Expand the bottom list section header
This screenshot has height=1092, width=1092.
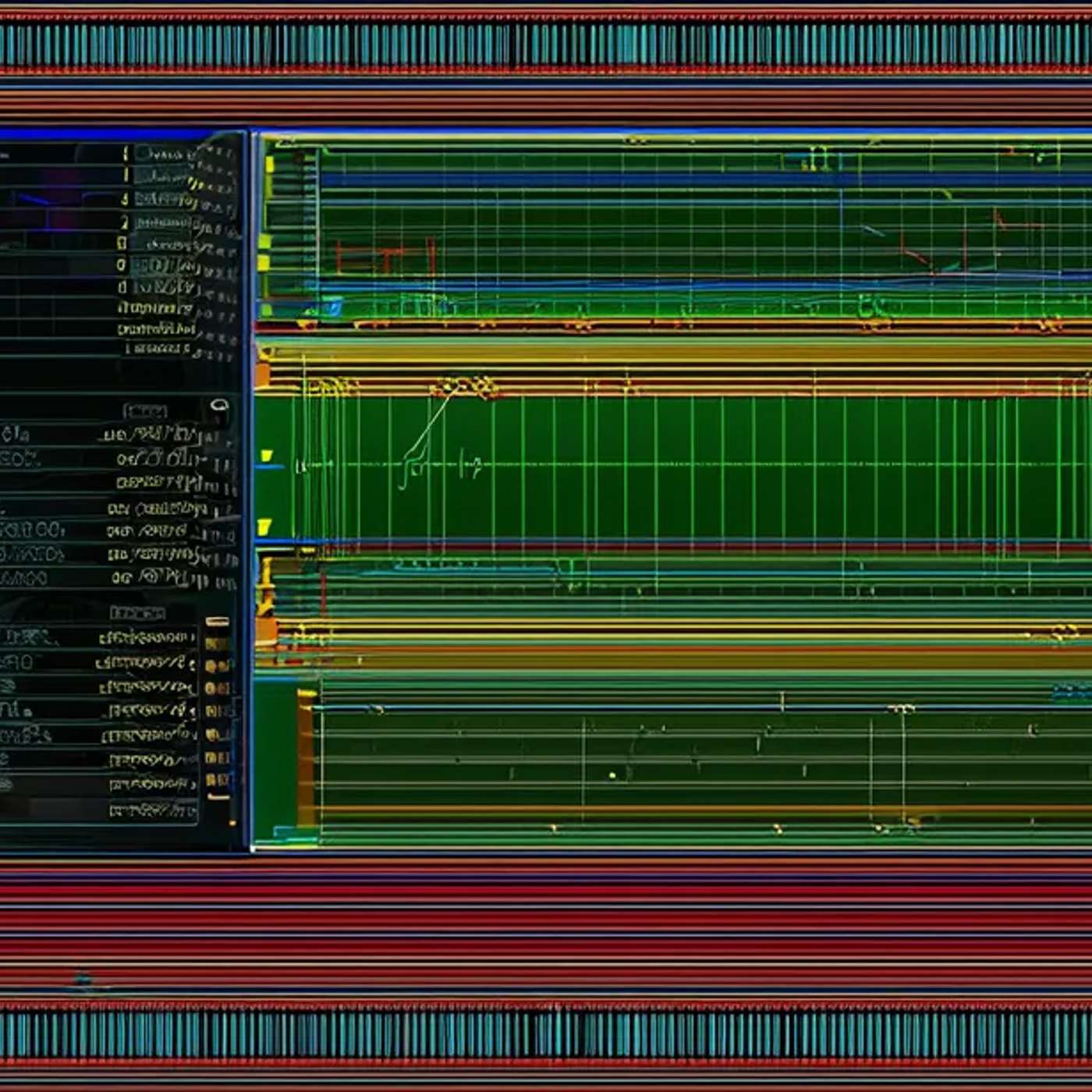tap(137, 613)
